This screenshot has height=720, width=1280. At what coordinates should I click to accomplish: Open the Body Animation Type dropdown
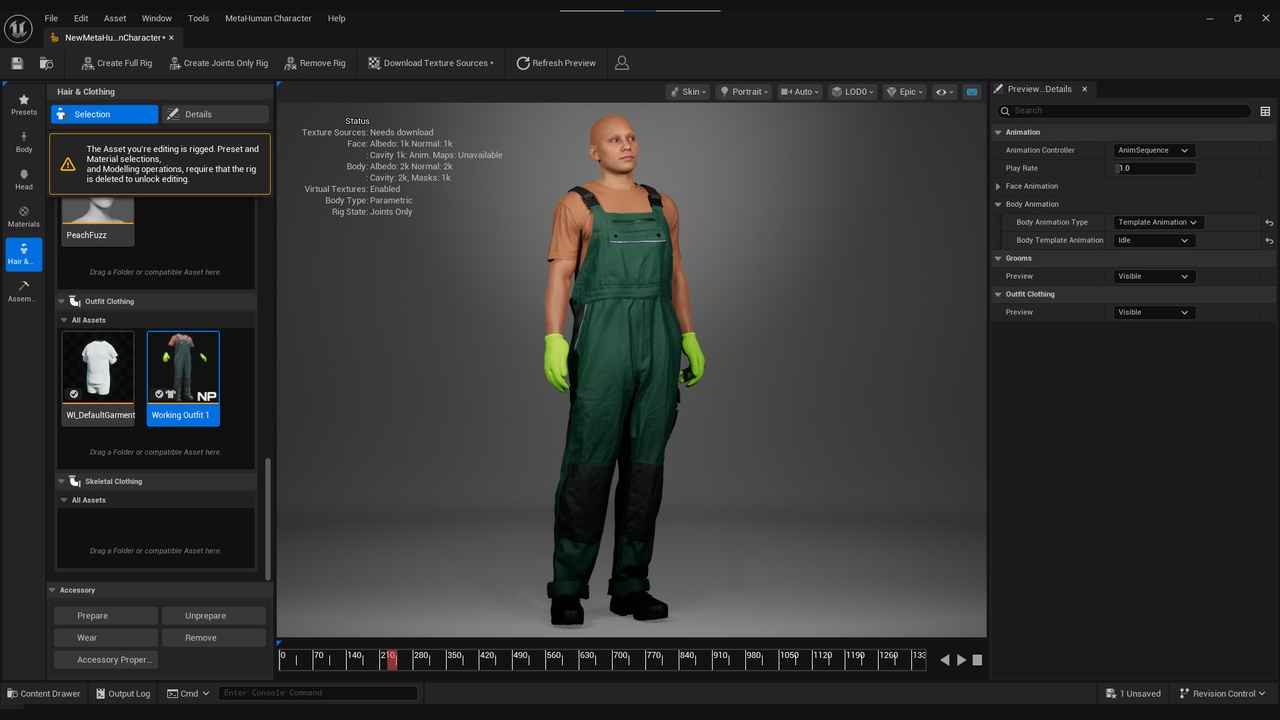click(1158, 222)
